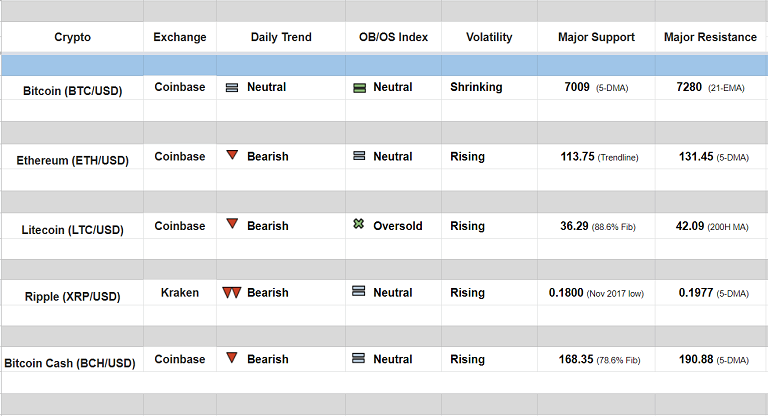
Task: Click Ripple's double red triangle icon
Action: (232, 293)
